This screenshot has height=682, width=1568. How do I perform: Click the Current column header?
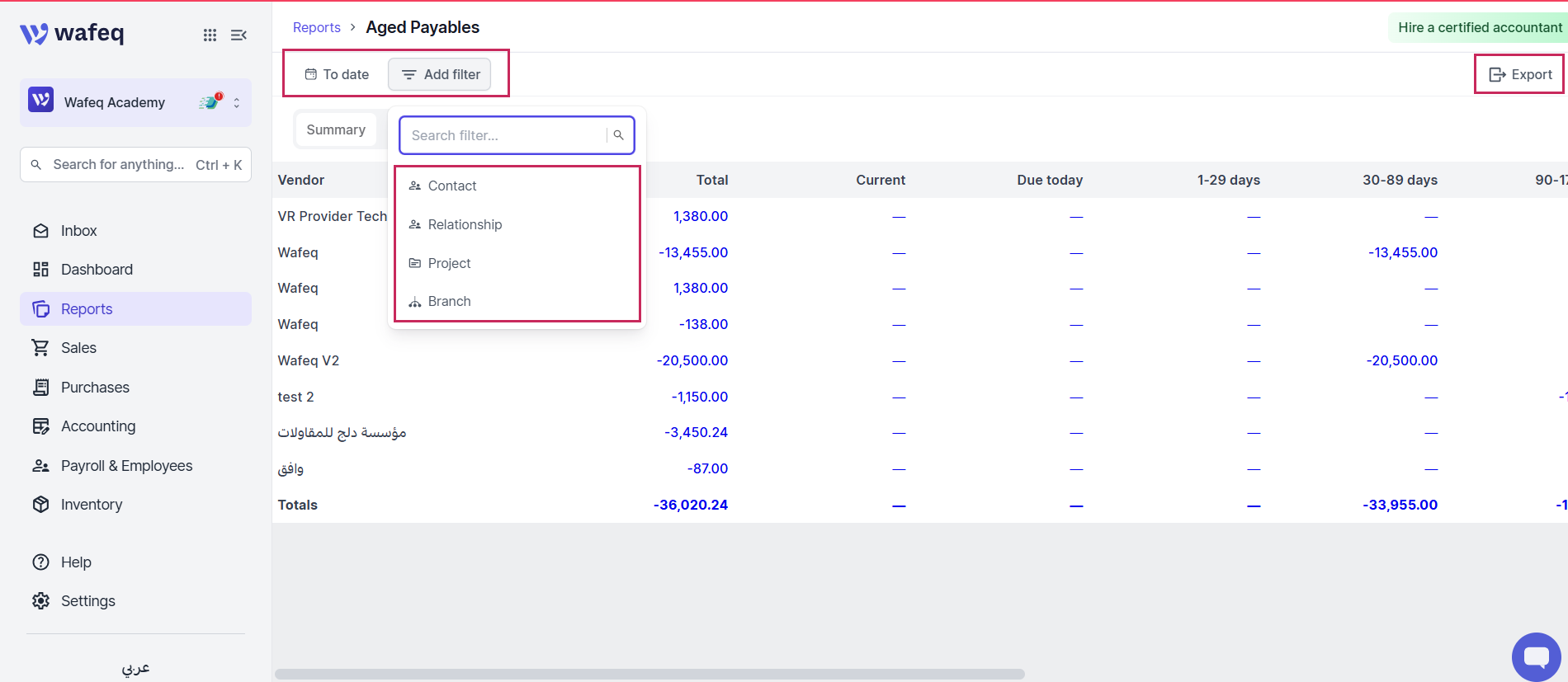click(881, 180)
